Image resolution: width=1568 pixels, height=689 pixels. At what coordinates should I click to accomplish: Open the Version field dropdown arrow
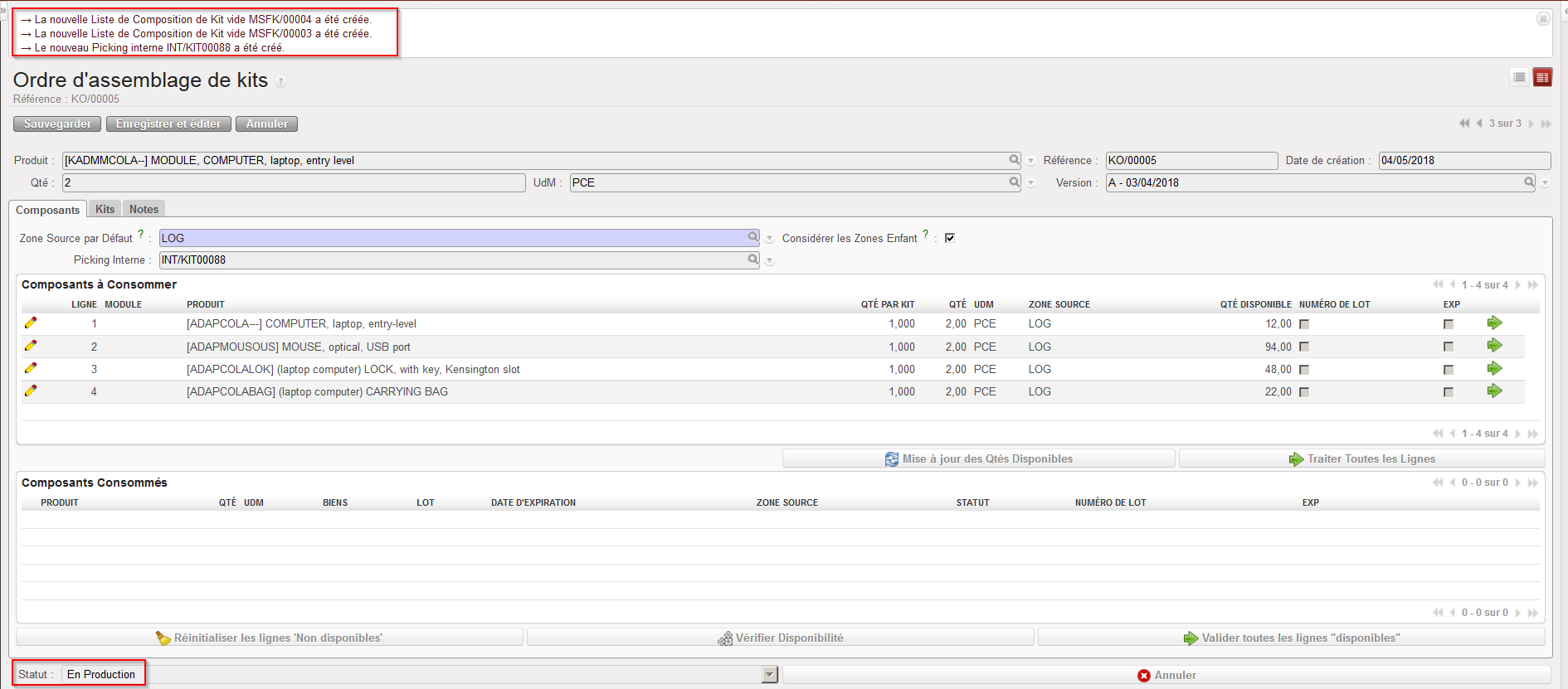tap(1545, 183)
